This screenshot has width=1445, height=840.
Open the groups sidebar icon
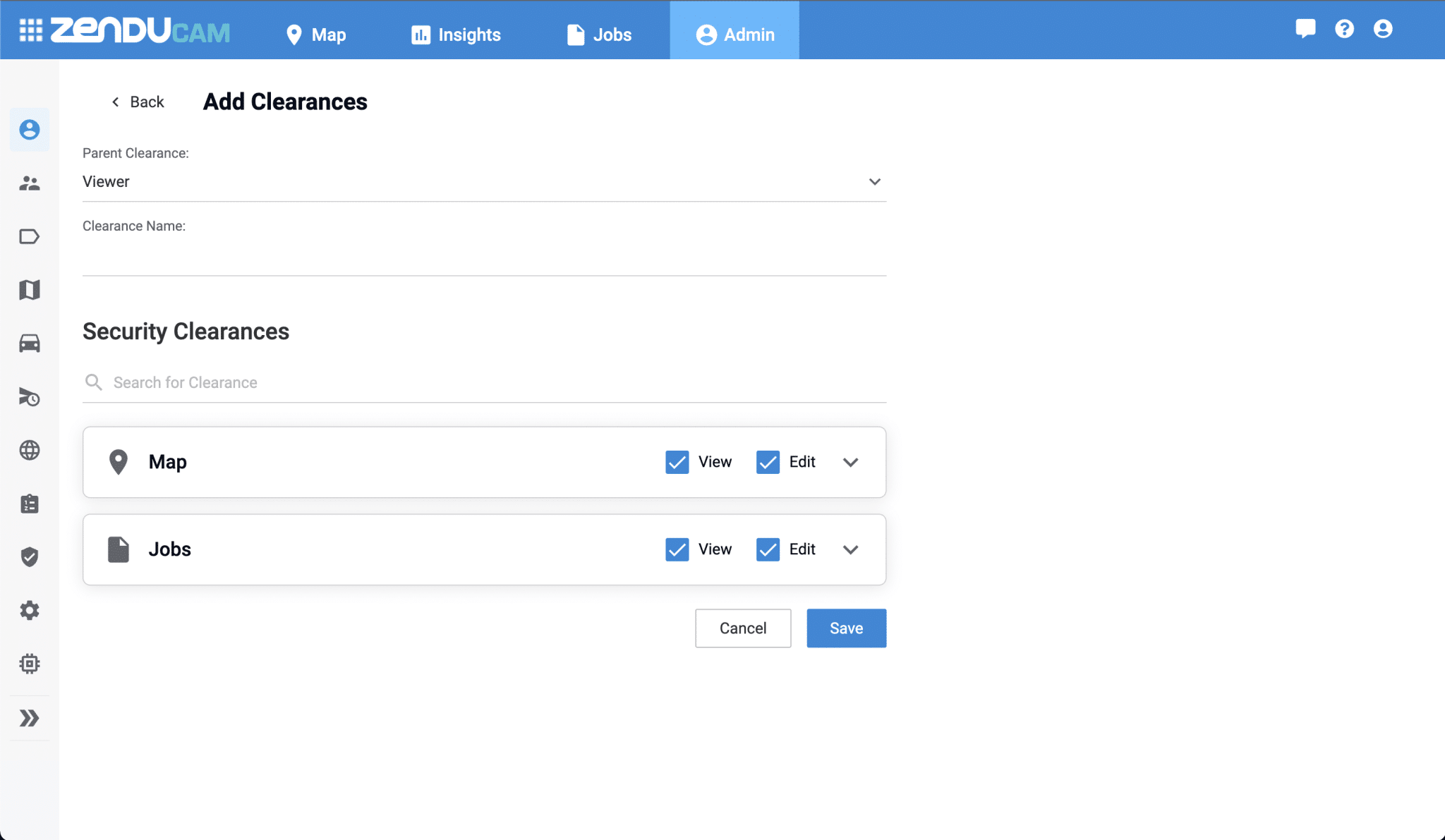coord(30,183)
